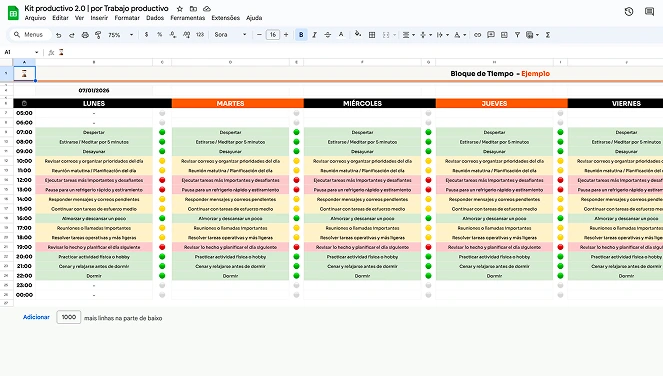The image size is (663, 376).
Task: Activate the paint format tool
Action: coord(98,35)
